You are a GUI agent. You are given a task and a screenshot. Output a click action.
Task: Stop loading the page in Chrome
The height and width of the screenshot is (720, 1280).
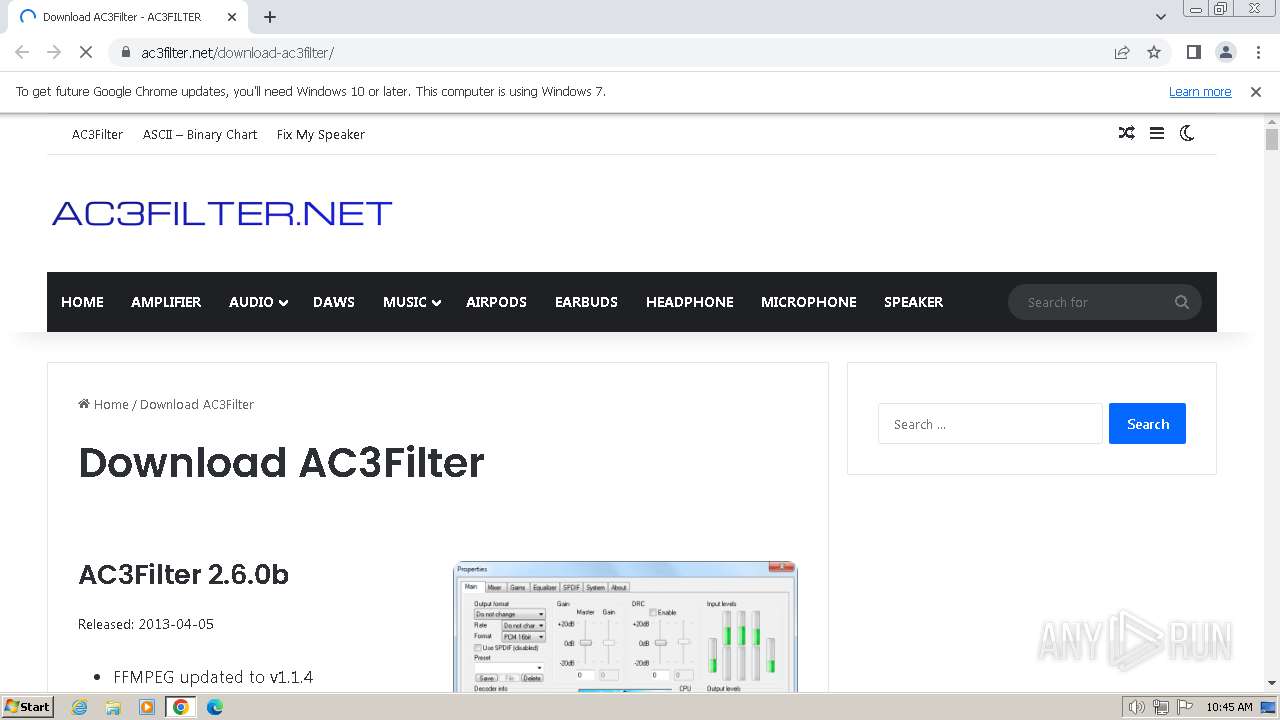tap(86, 52)
